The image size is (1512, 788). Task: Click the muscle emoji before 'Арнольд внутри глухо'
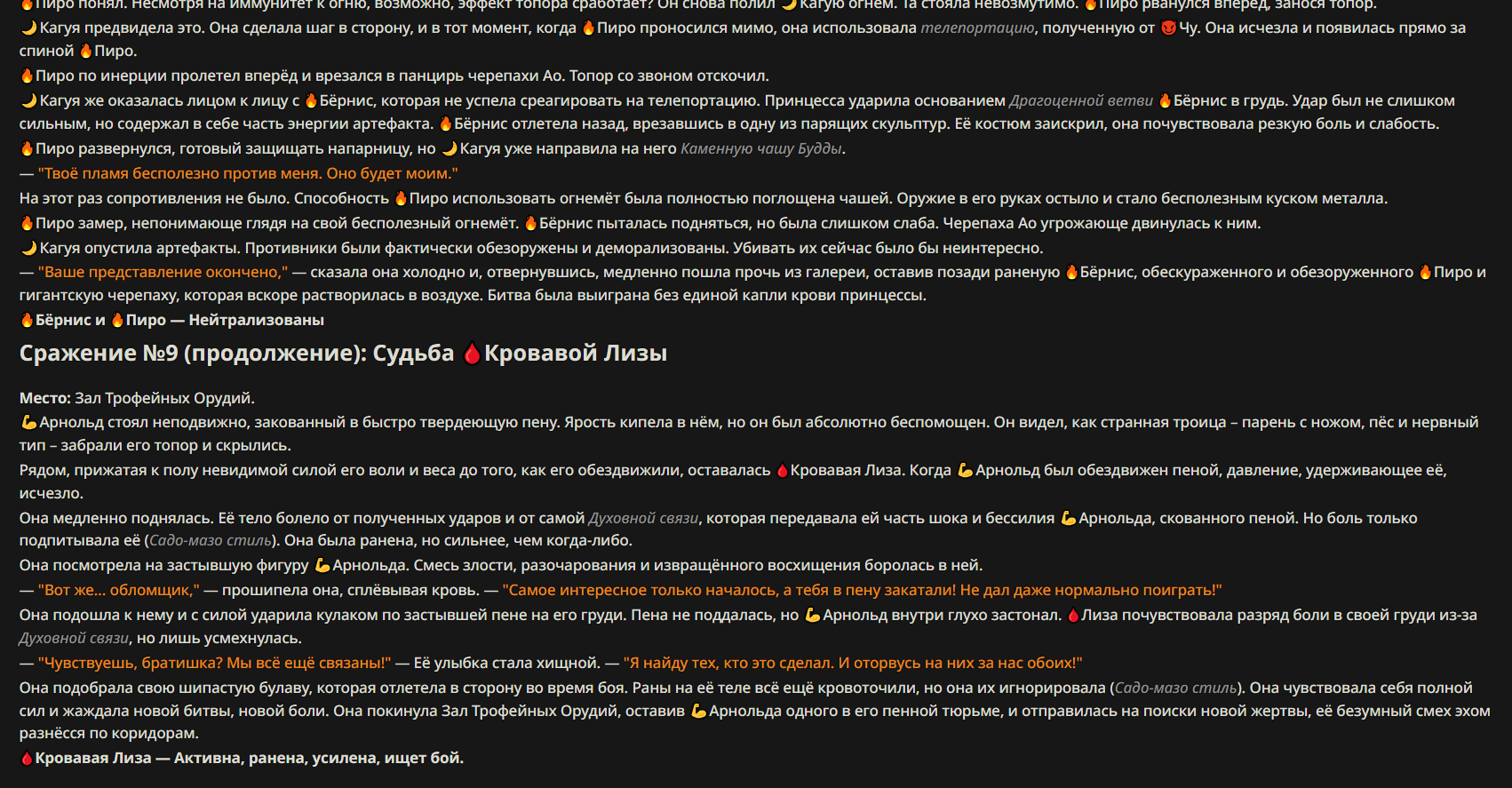[812, 615]
